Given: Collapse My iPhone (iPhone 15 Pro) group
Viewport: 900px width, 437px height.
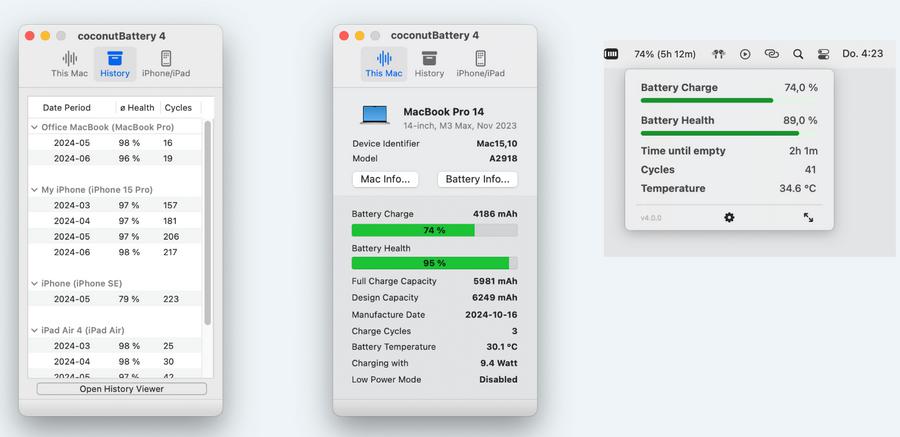Looking at the screenshot, I should (x=33, y=190).
